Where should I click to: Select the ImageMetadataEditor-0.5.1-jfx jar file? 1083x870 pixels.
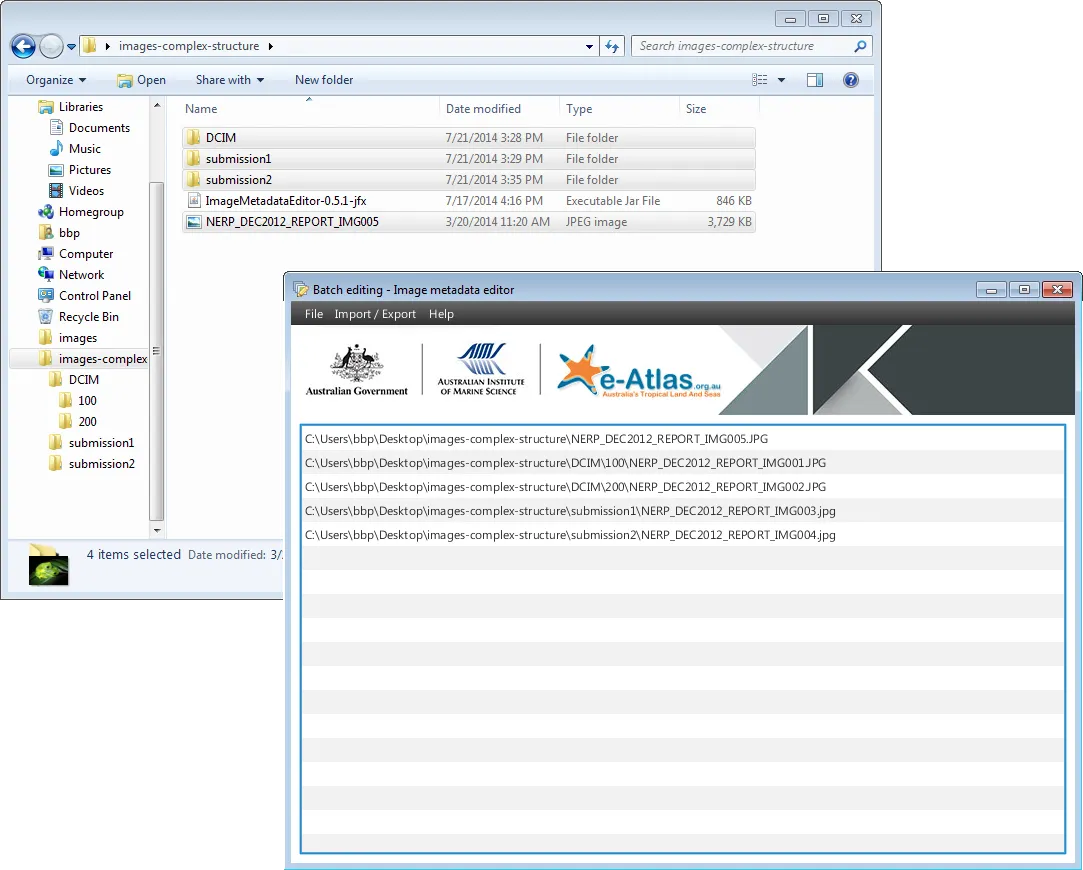point(468,201)
